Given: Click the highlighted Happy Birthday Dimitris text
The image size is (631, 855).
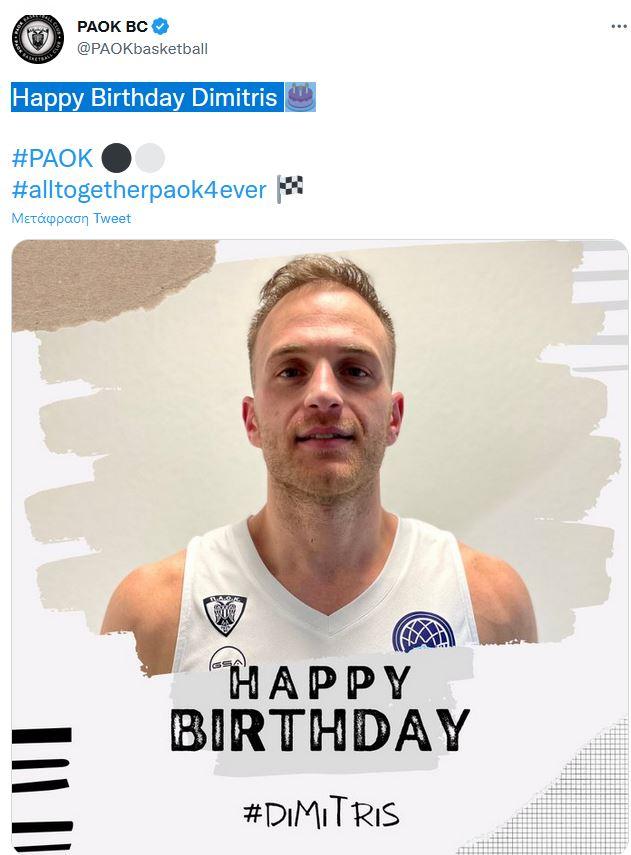Looking at the screenshot, I should 145,97.
